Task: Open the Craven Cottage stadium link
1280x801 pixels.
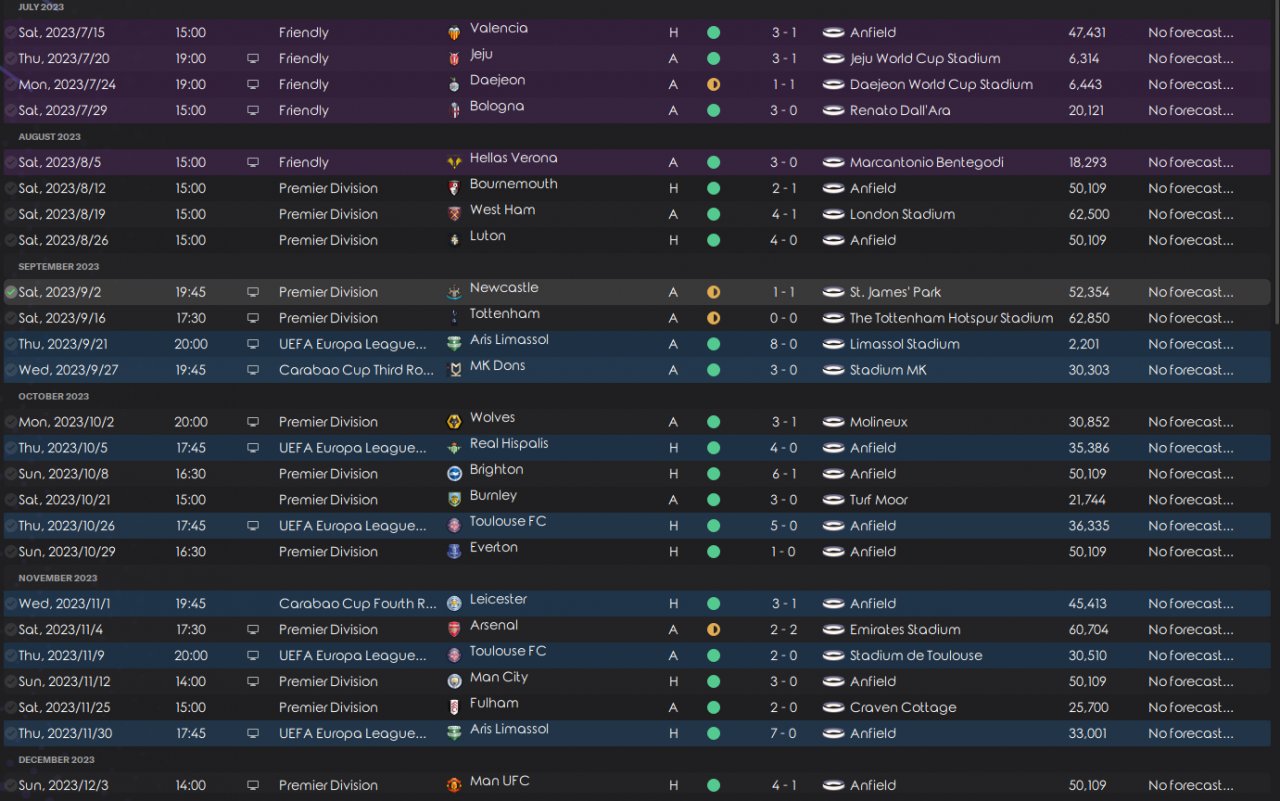Action: point(902,708)
